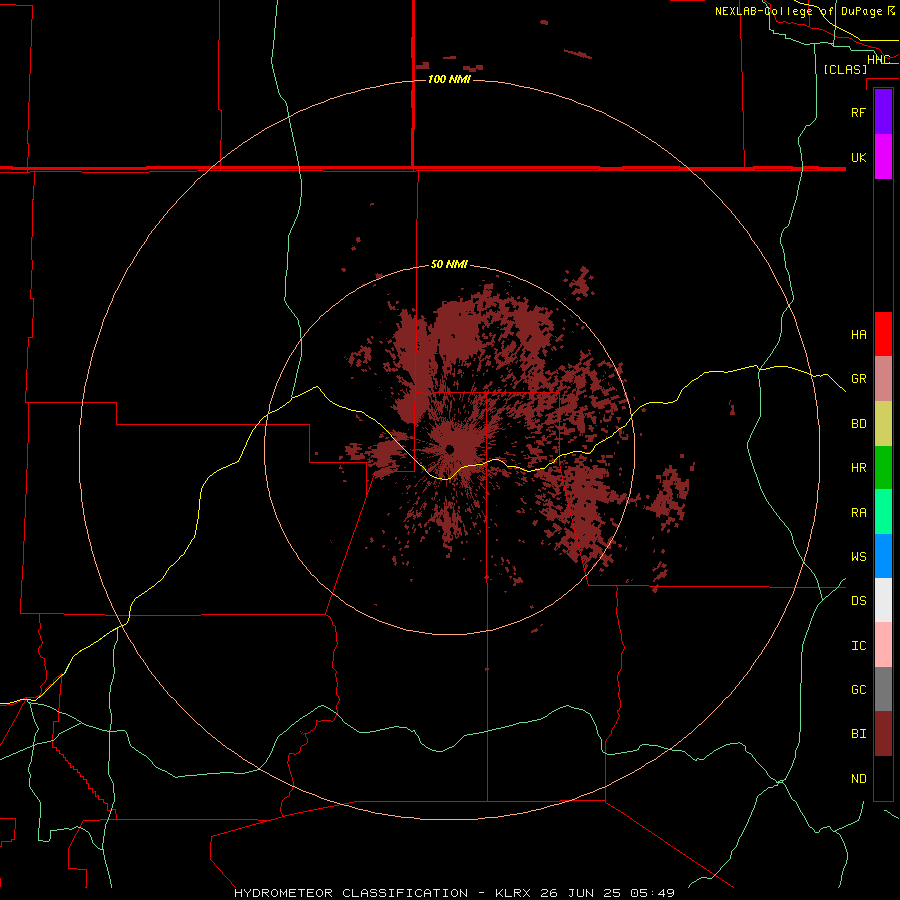The height and width of the screenshot is (900, 900).
Task: Click the BI legend label
Action: (x=859, y=734)
